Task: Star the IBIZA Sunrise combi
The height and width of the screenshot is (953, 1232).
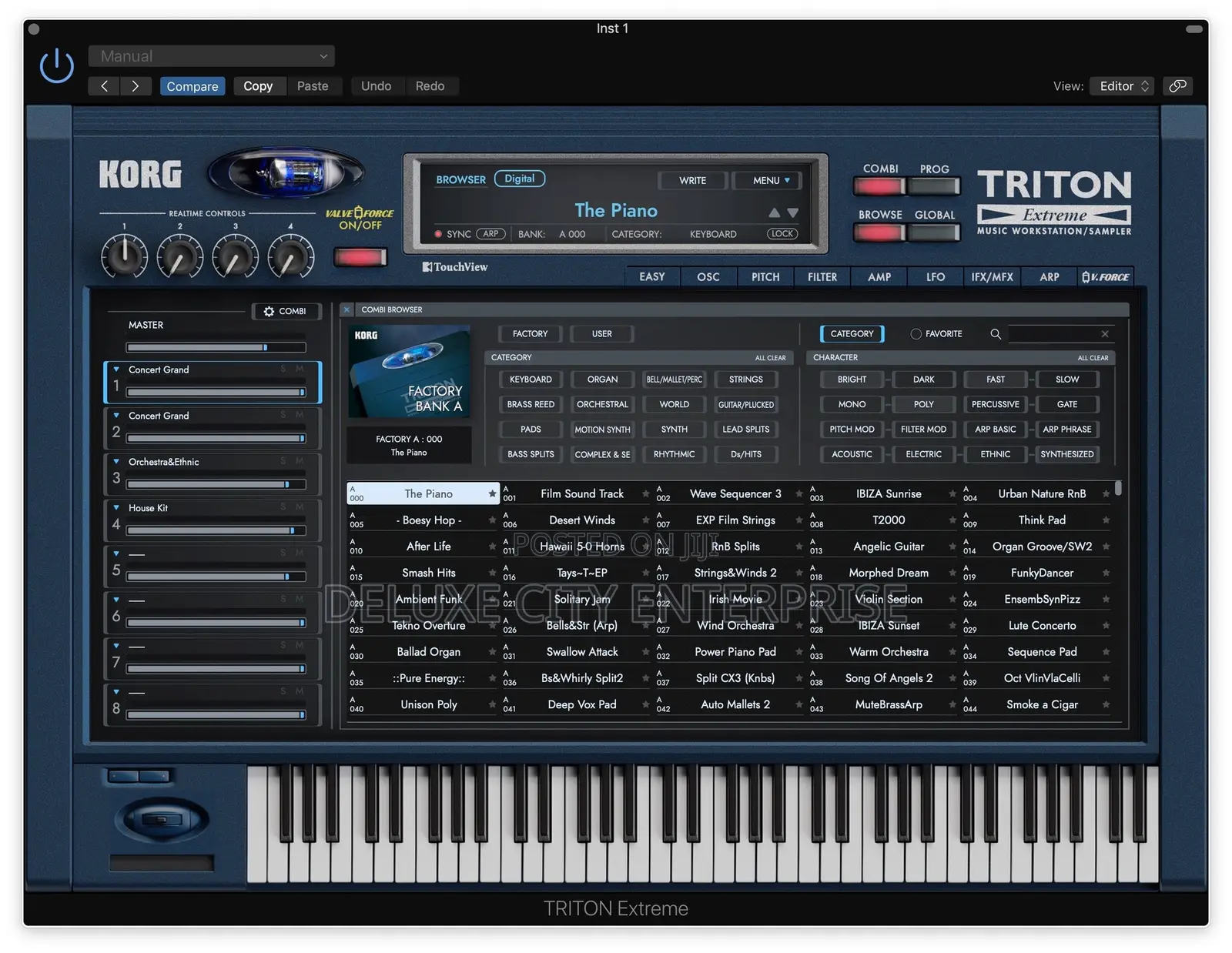Action: pyautogui.click(x=952, y=493)
